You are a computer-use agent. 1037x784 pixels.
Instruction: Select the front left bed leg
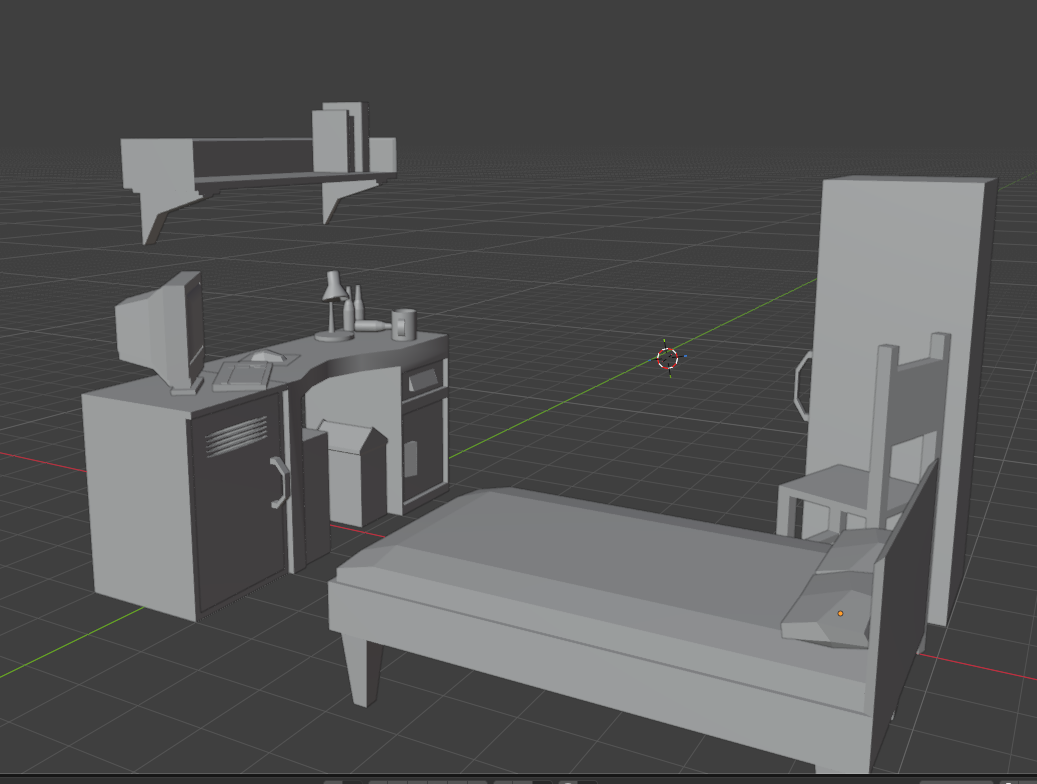(362, 670)
